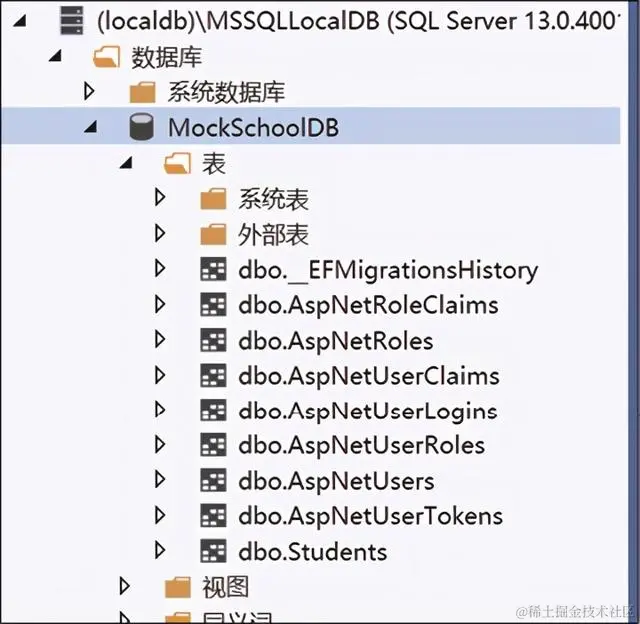Click the open folder icon beside 表
The width and height of the screenshot is (640, 624).
click(177, 163)
